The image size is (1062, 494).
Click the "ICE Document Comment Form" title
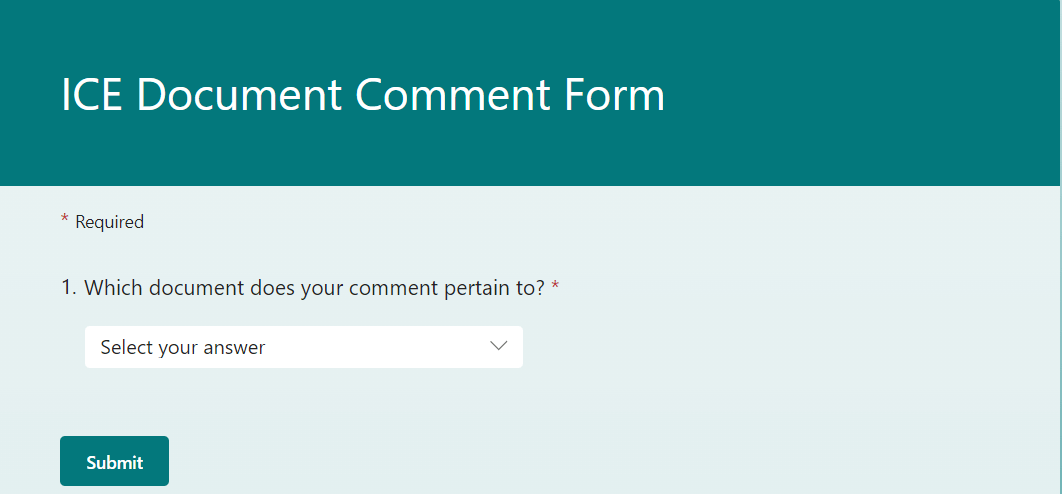[363, 95]
